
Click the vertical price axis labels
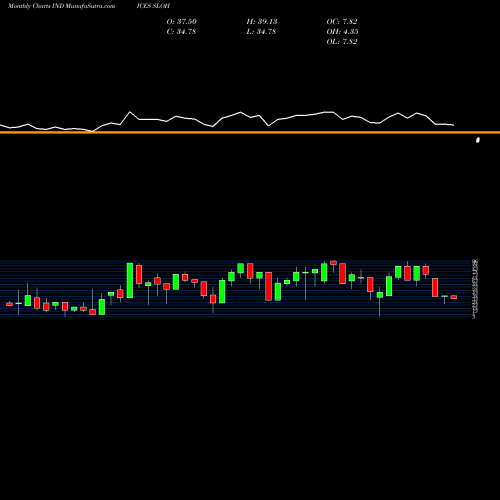coord(475,289)
